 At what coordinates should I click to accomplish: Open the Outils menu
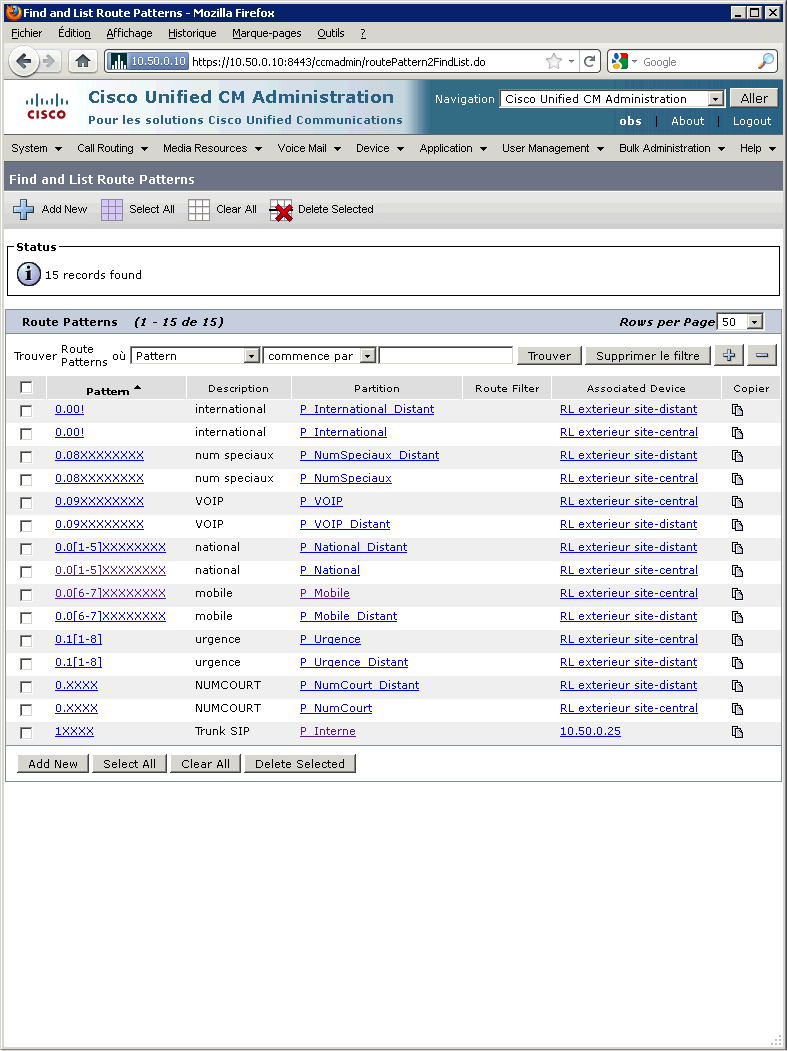[x=331, y=33]
